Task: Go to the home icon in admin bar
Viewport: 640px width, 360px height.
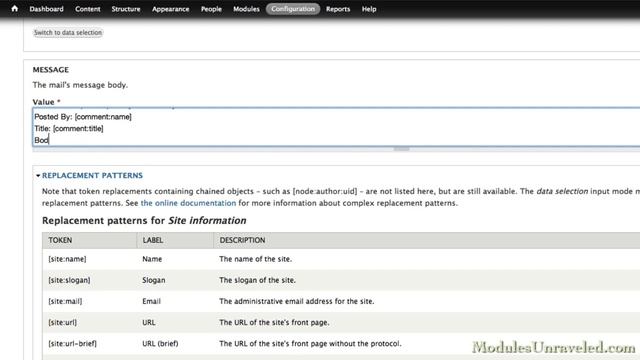Action: 15,8
